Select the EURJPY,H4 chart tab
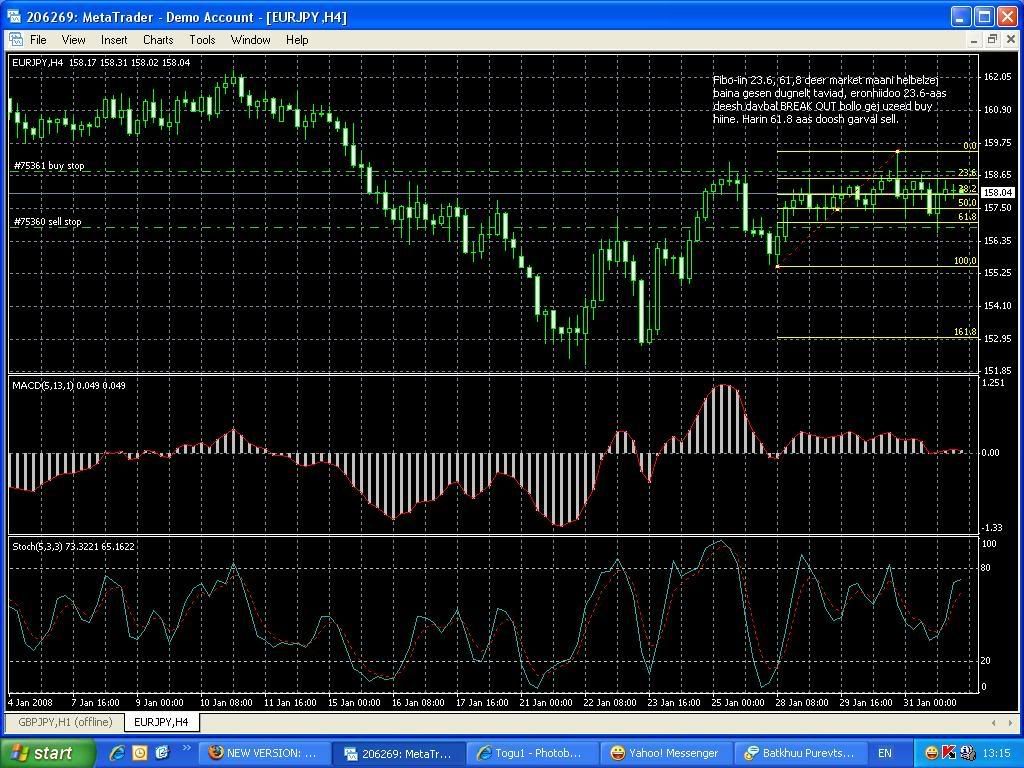Screen dimensions: 1024x768 [161, 722]
